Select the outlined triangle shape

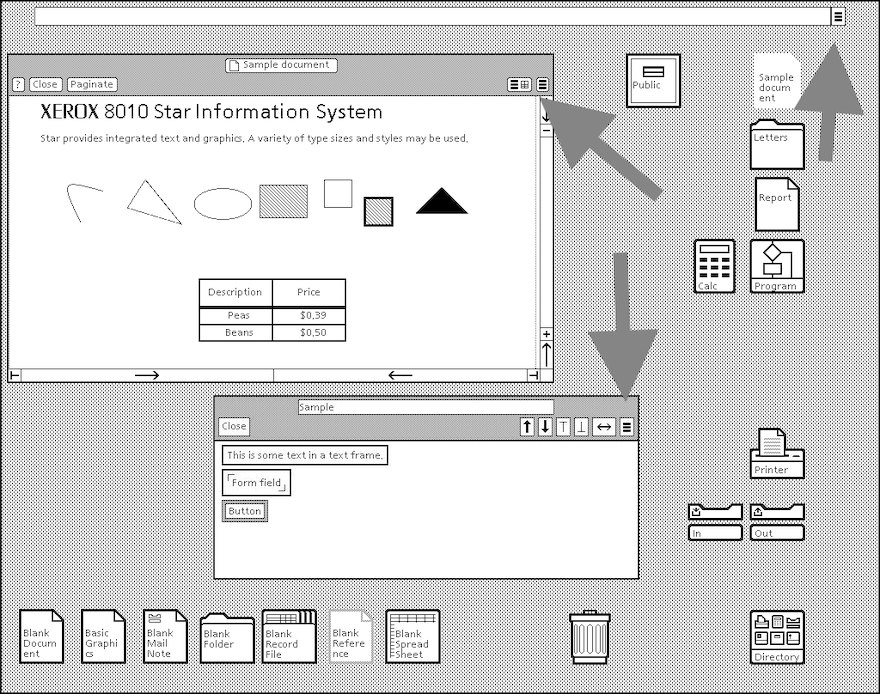(154, 202)
